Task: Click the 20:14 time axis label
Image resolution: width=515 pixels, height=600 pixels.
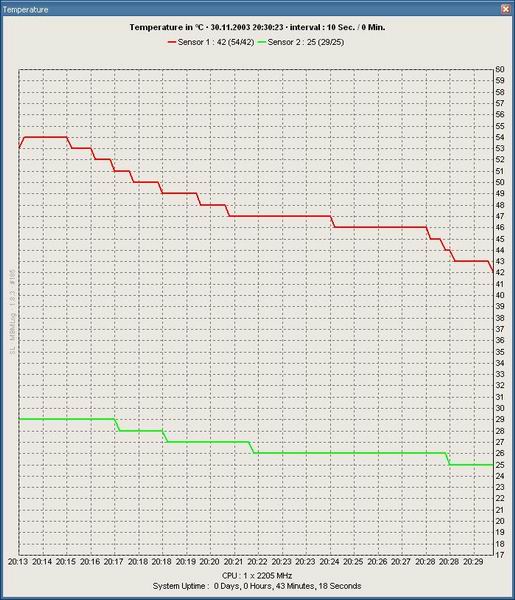Action: 42,562
